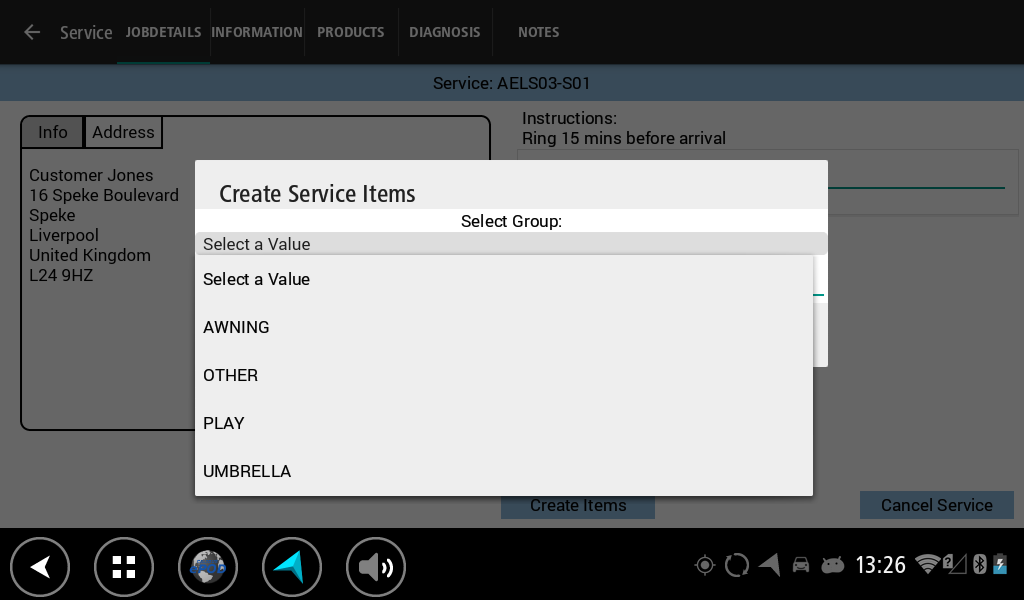Open the DIAGNOSIS tab

tap(445, 32)
